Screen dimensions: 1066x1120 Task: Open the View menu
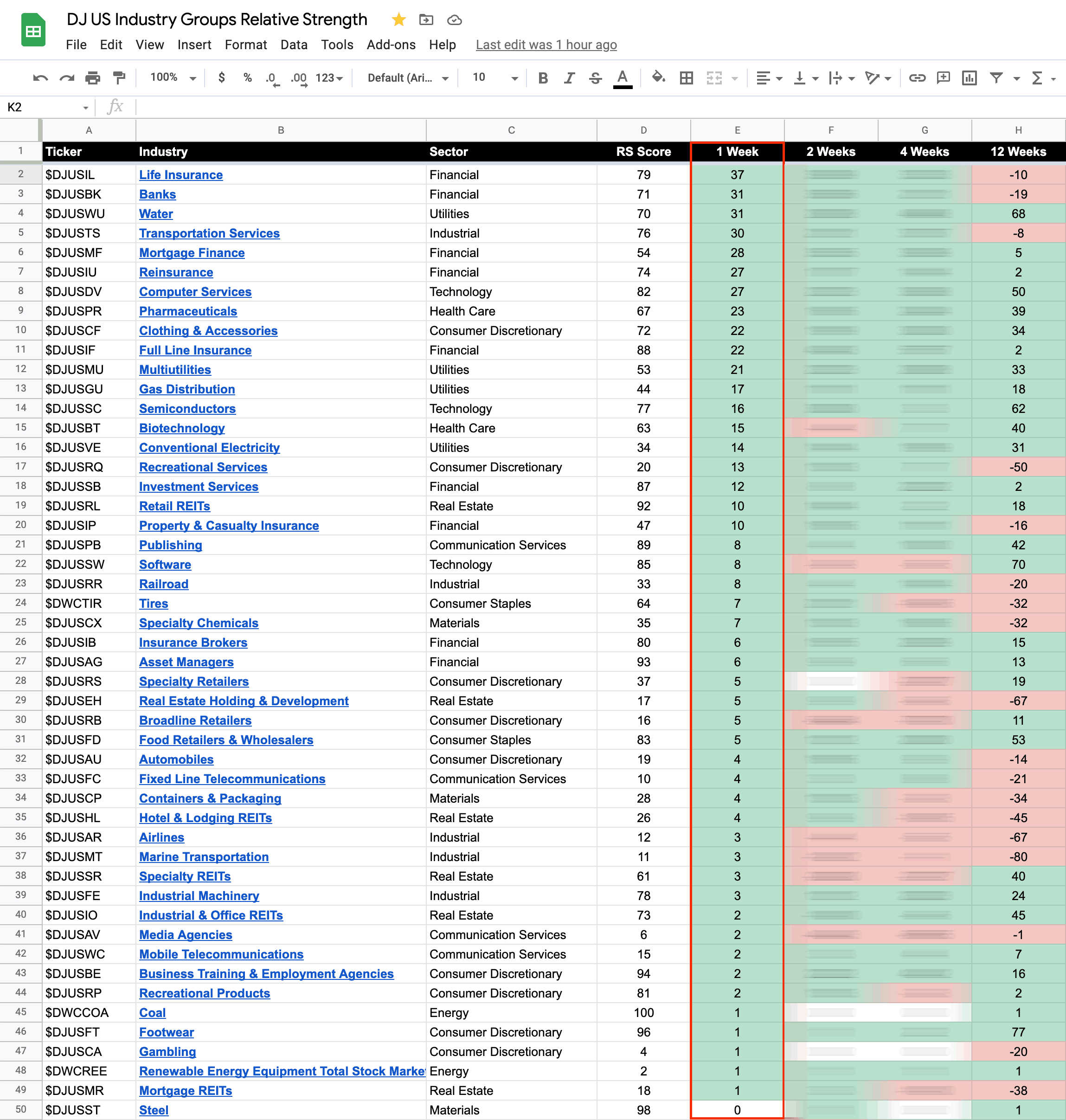149,45
